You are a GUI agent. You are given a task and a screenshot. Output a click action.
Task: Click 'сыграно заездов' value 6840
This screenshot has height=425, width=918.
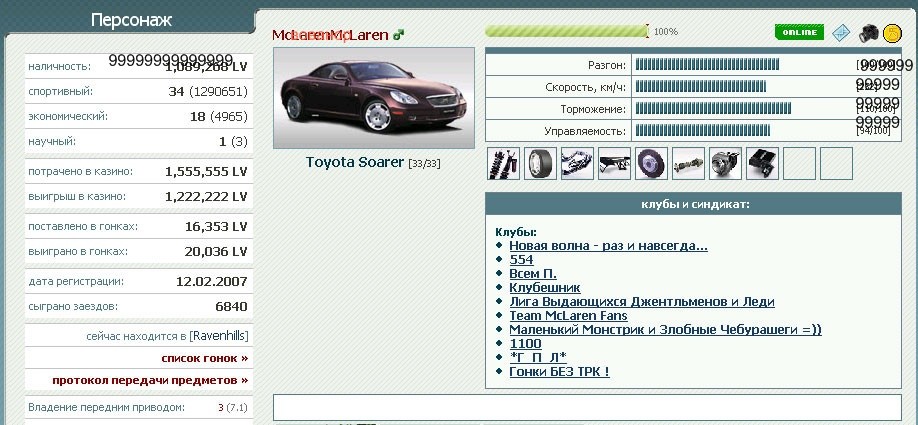(231, 307)
